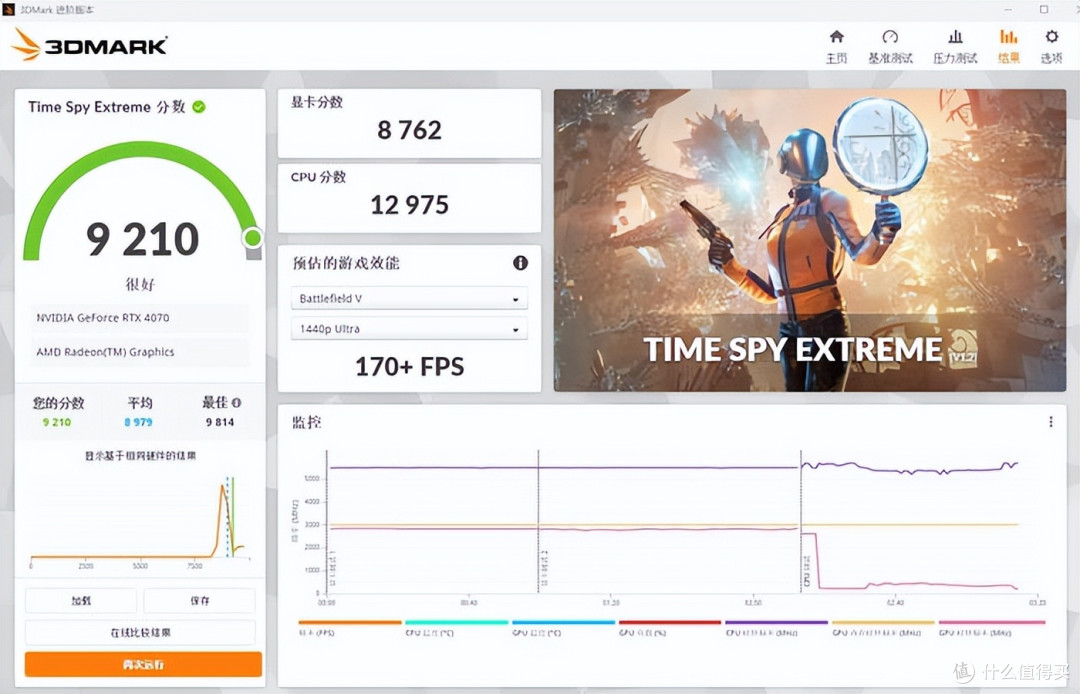1080x694 pixels.
Task: Expand the Battlefield V game dropdown
Action: pos(409,298)
